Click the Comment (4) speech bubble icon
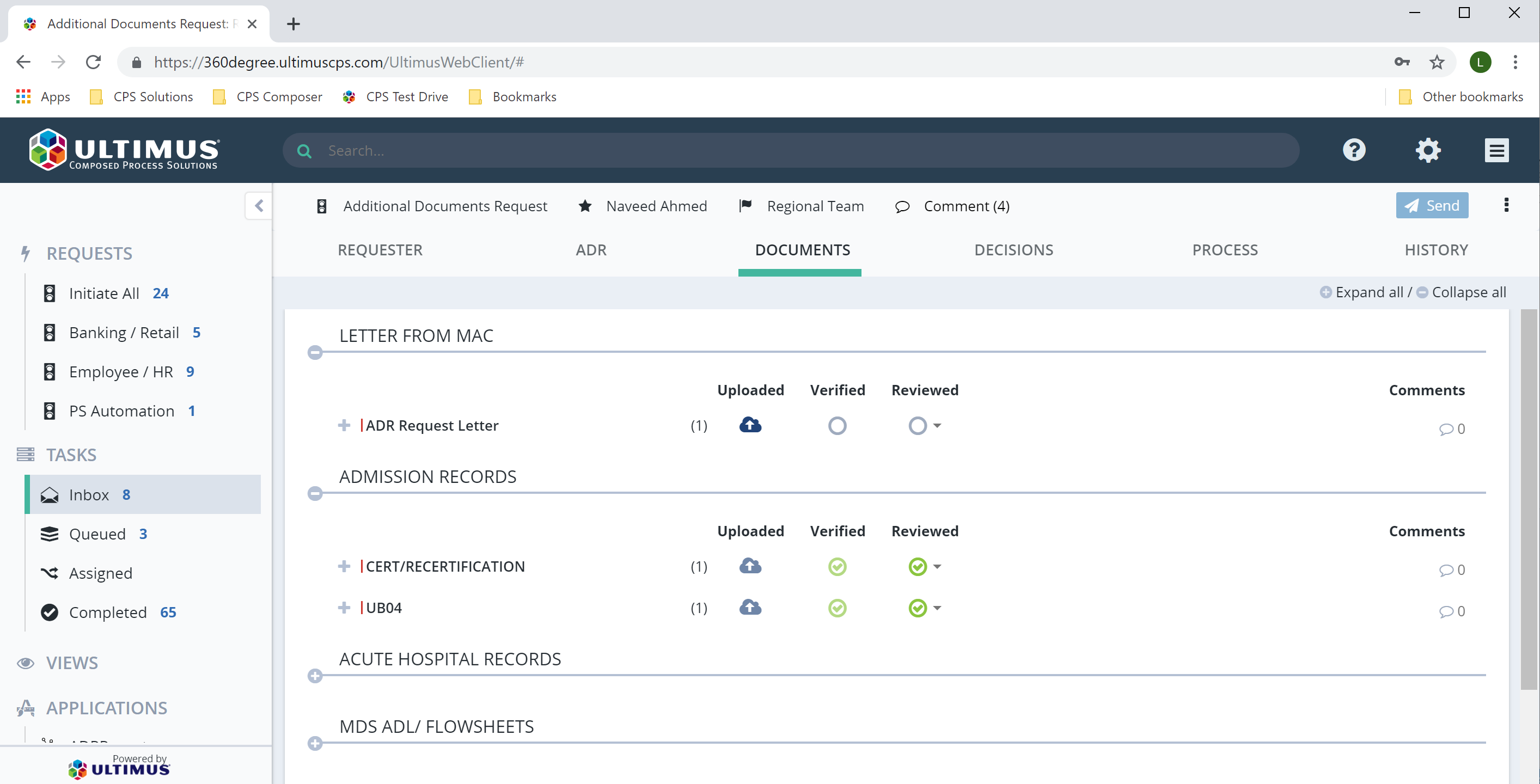1540x784 pixels. coord(902,206)
